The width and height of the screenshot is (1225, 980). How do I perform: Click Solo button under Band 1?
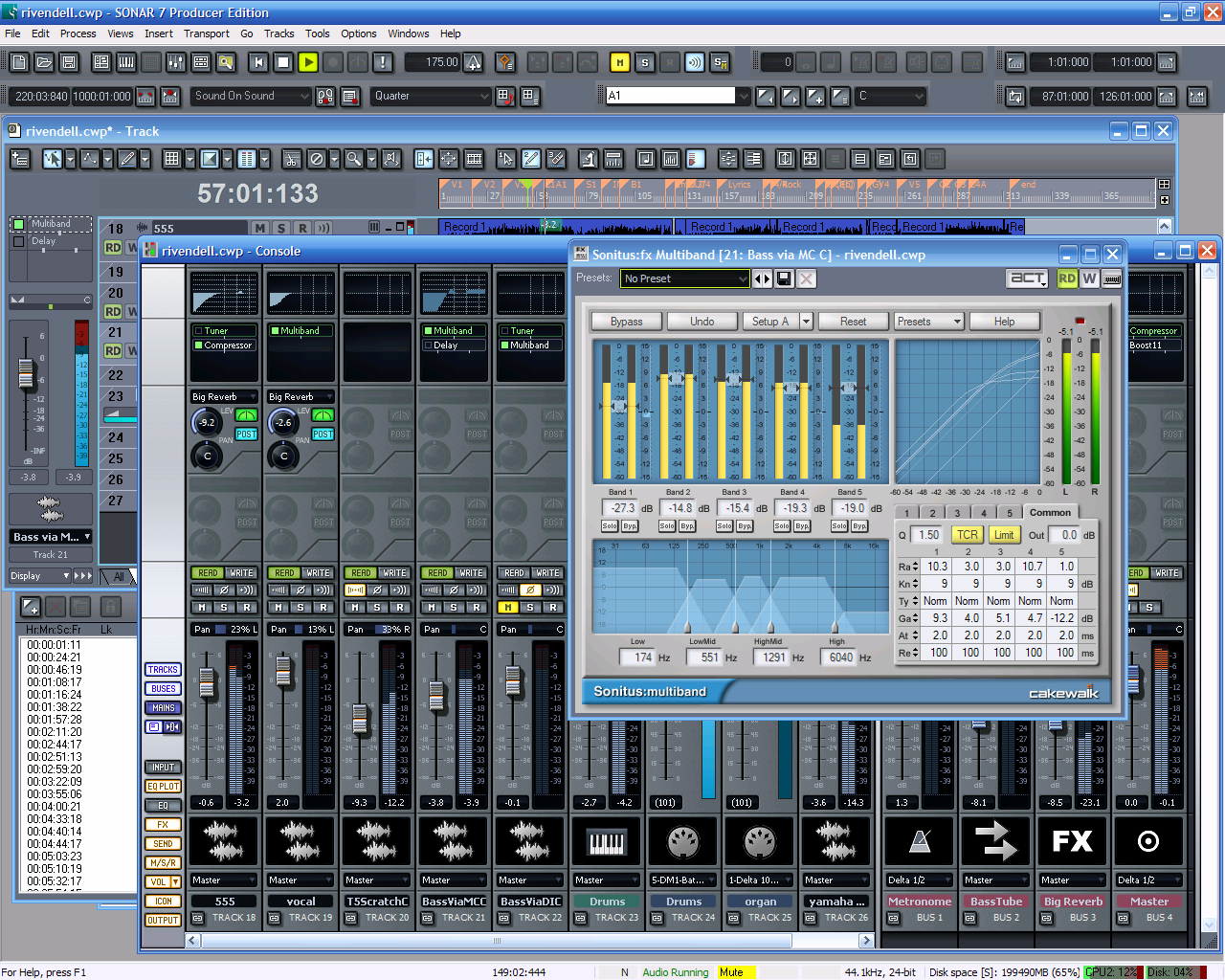click(610, 526)
